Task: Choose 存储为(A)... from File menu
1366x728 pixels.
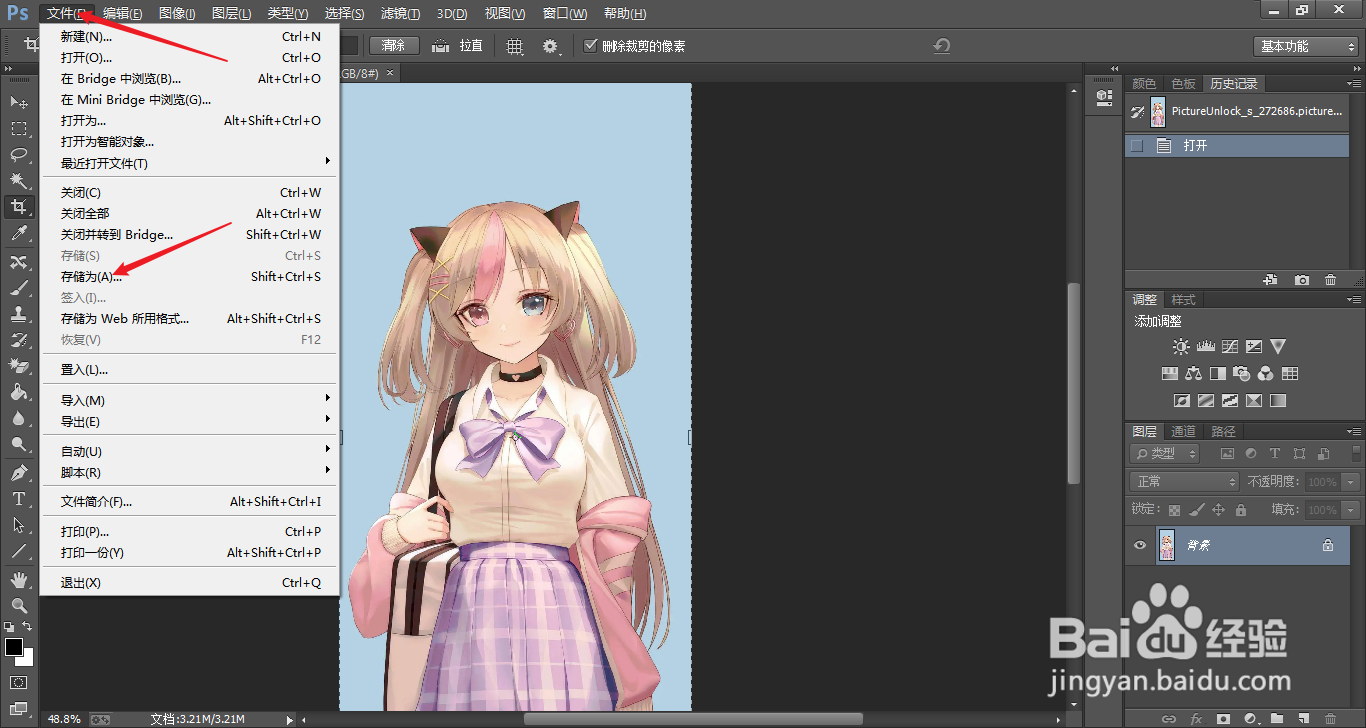Action: click(190, 276)
